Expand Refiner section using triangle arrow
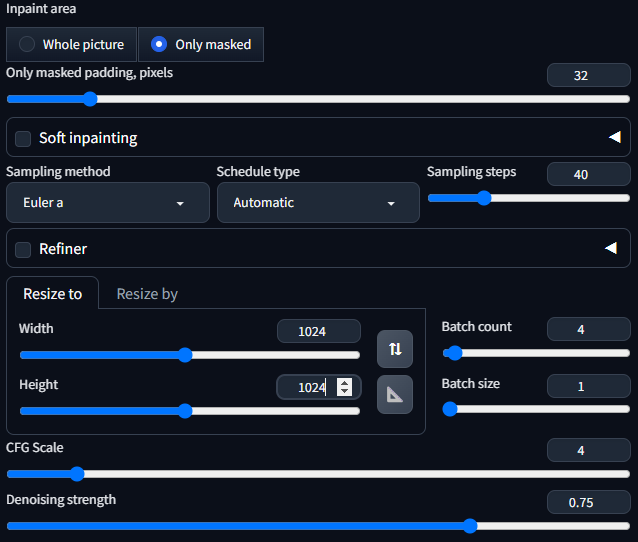This screenshot has width=638, height=542. pos(611,248)
